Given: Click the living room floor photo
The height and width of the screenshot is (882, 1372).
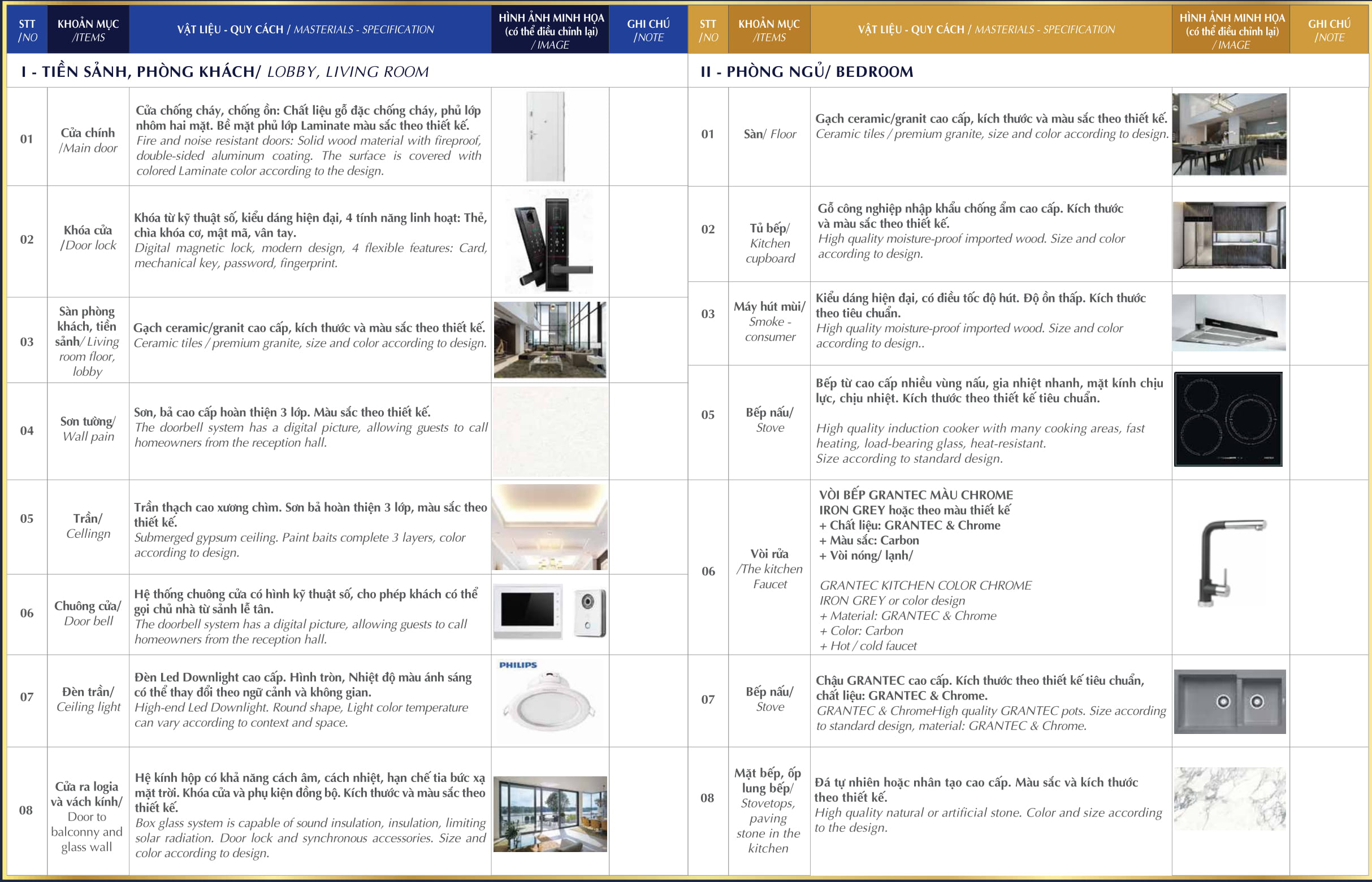Looking at the screenshot, I should click(x=550, y=340).
